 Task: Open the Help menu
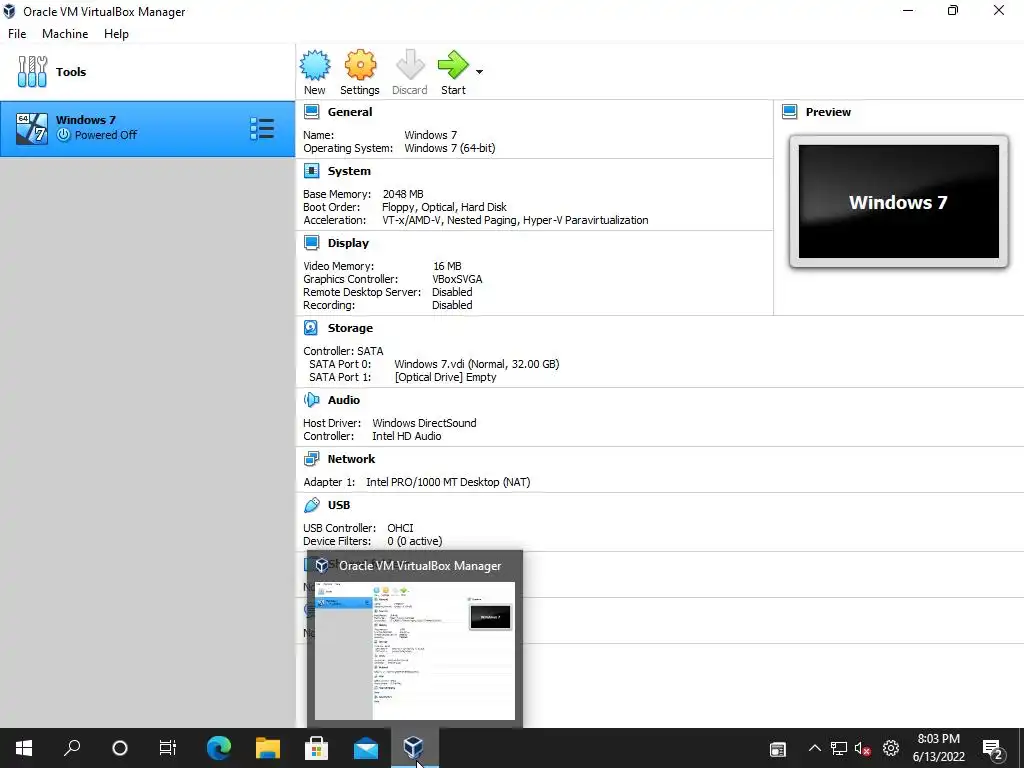116,34
